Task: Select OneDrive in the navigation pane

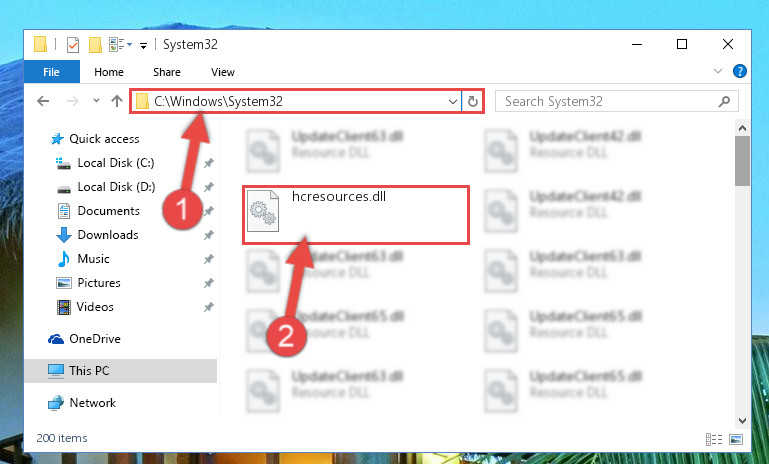Action: (84, 339)
